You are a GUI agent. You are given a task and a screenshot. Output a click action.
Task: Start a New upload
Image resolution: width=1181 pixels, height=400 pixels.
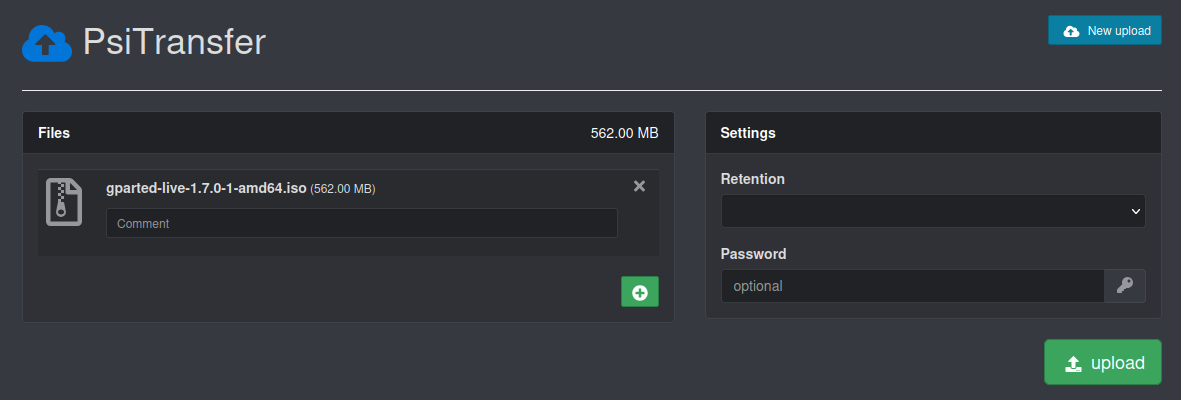[x=1104, y=31]
